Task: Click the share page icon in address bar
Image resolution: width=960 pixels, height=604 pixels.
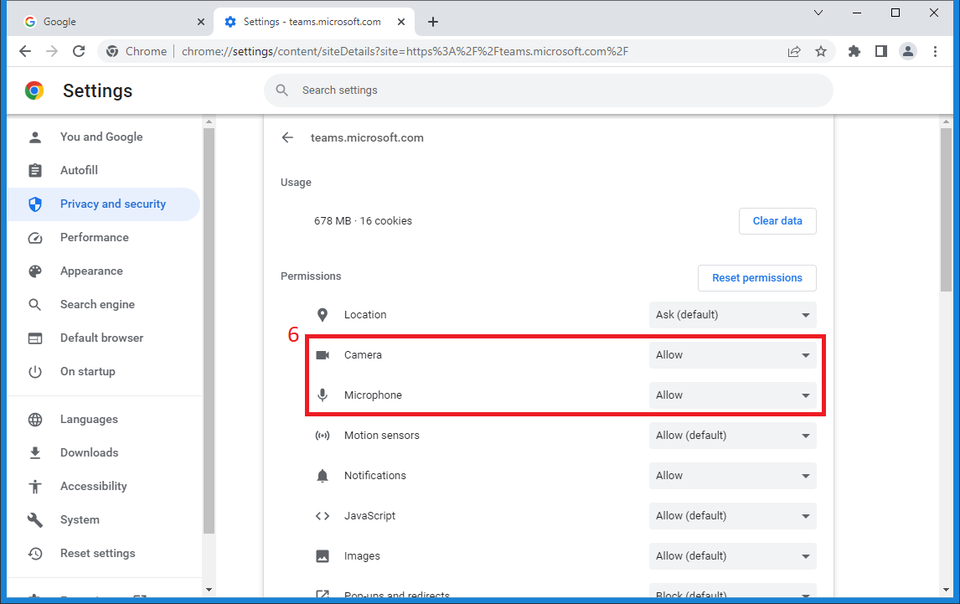Action: click(794, 51)
